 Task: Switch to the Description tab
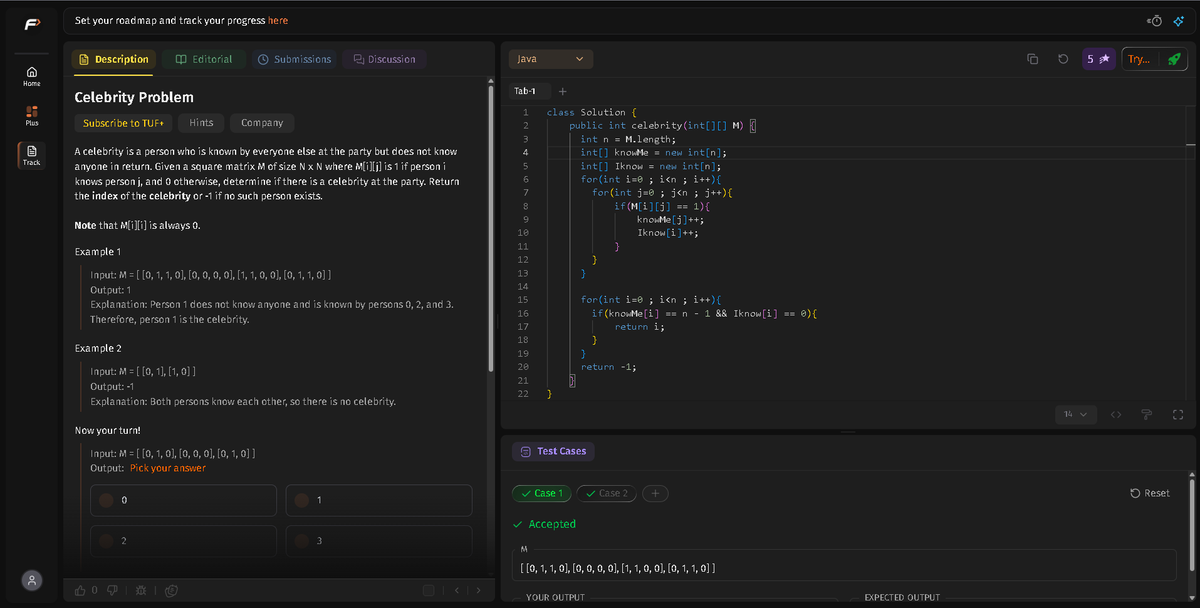[x=114, y=60]
